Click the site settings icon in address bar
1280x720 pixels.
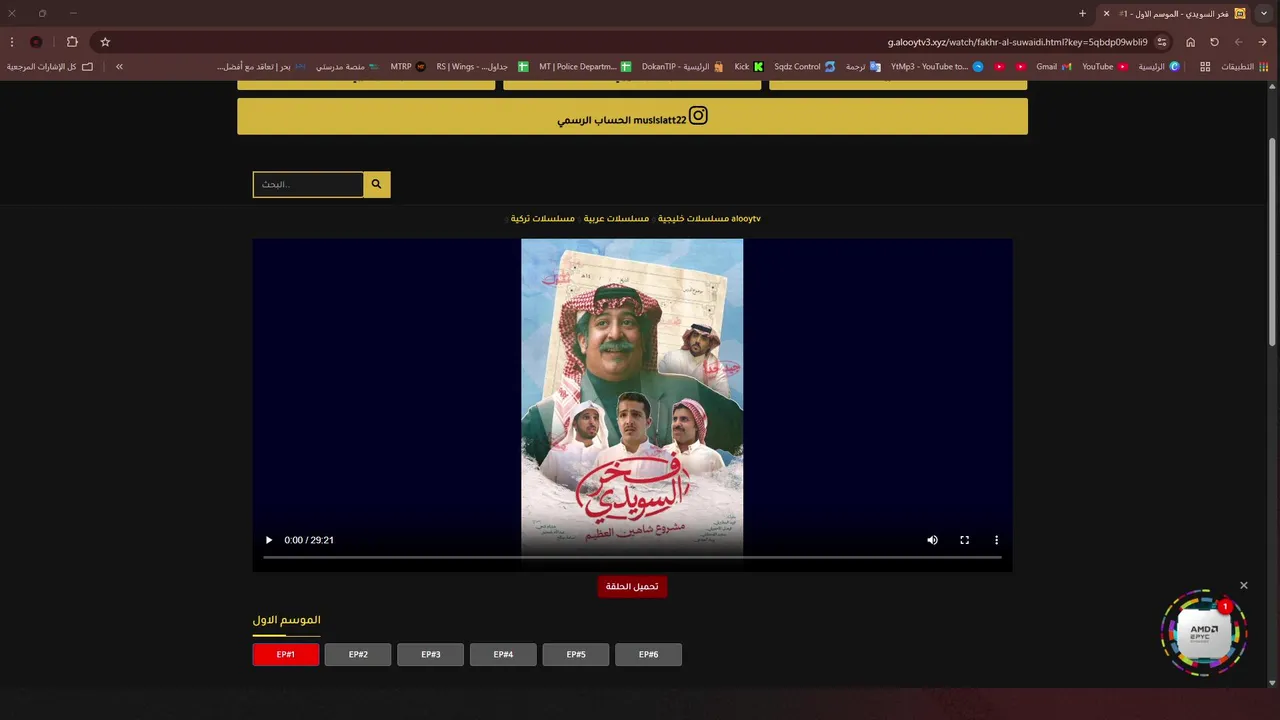tap(1162, 42)
